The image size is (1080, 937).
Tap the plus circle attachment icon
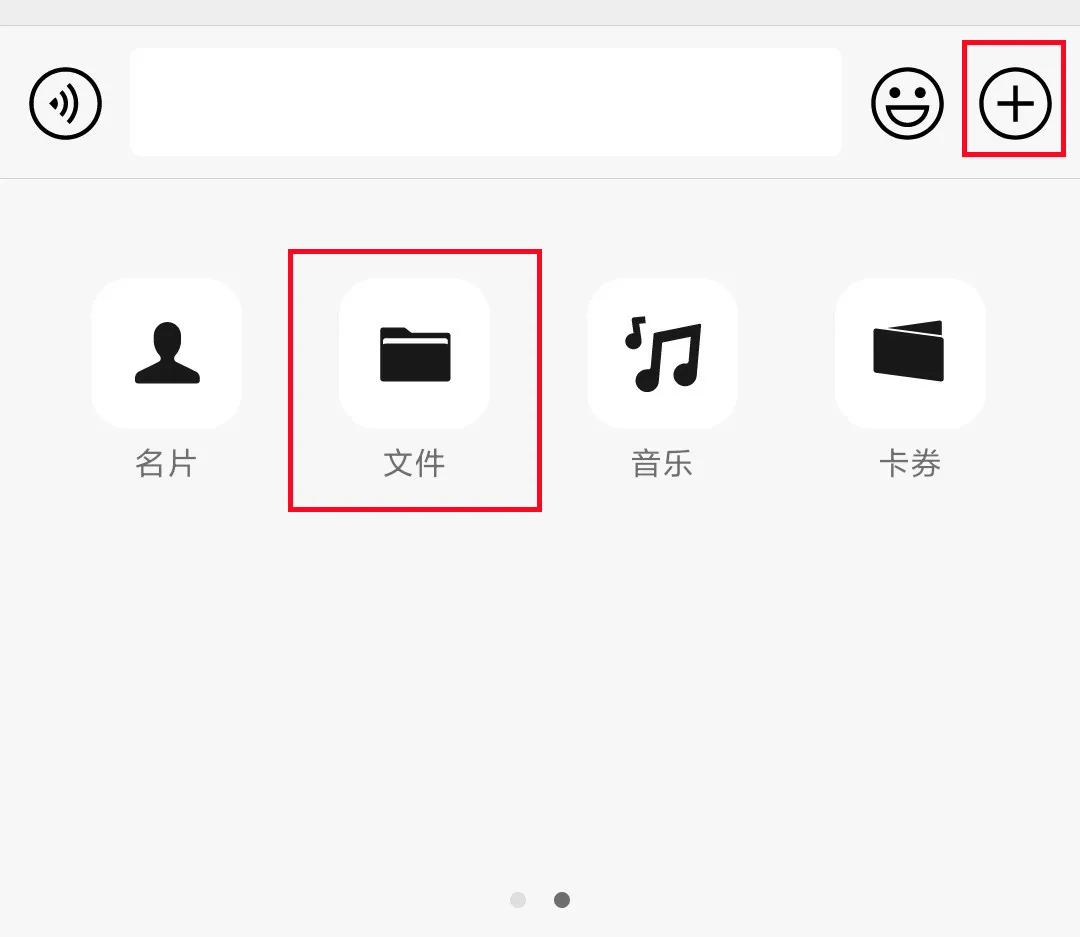(1015, 103)
